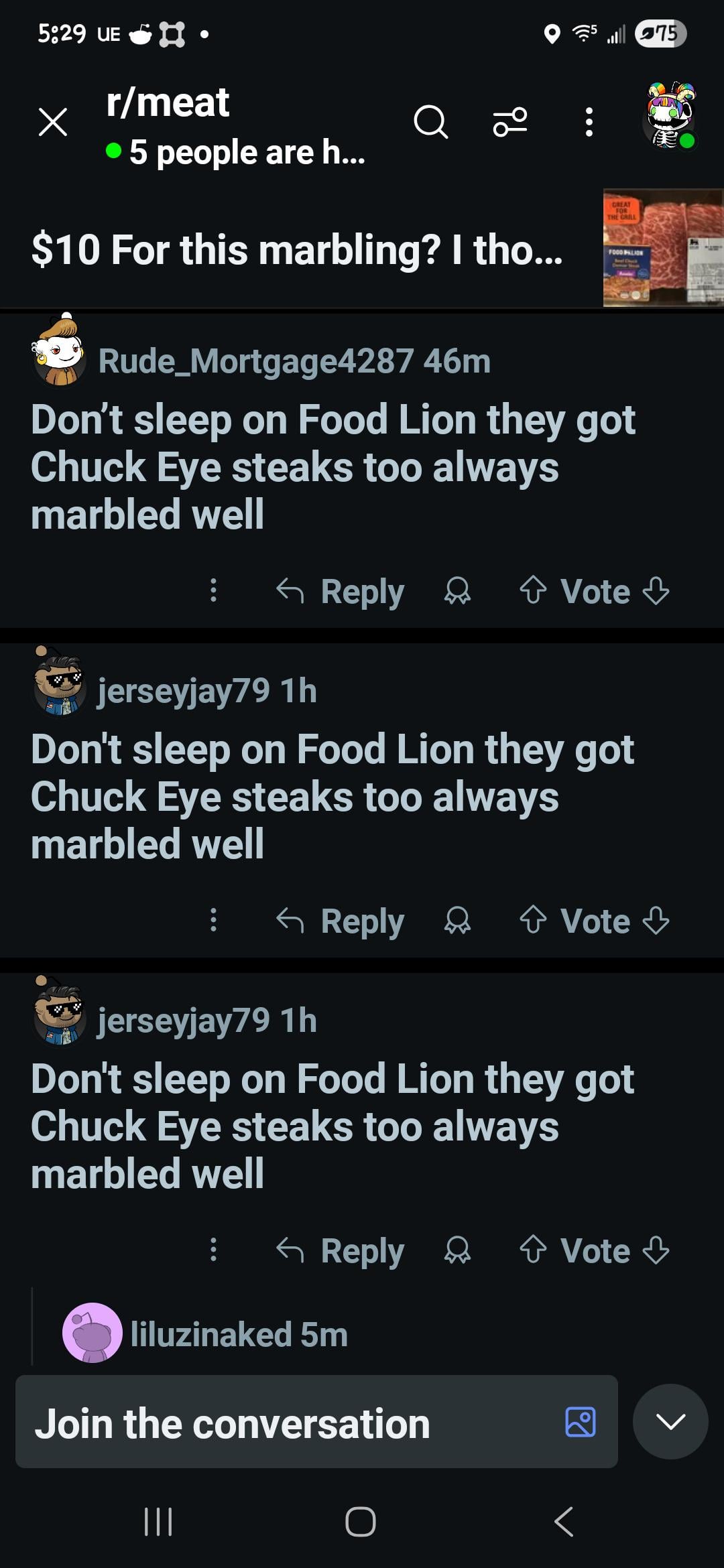Screen dimensions: 724x1568
Task: Upvote the first jerseyjay79 comment
Action: point(533,920)
